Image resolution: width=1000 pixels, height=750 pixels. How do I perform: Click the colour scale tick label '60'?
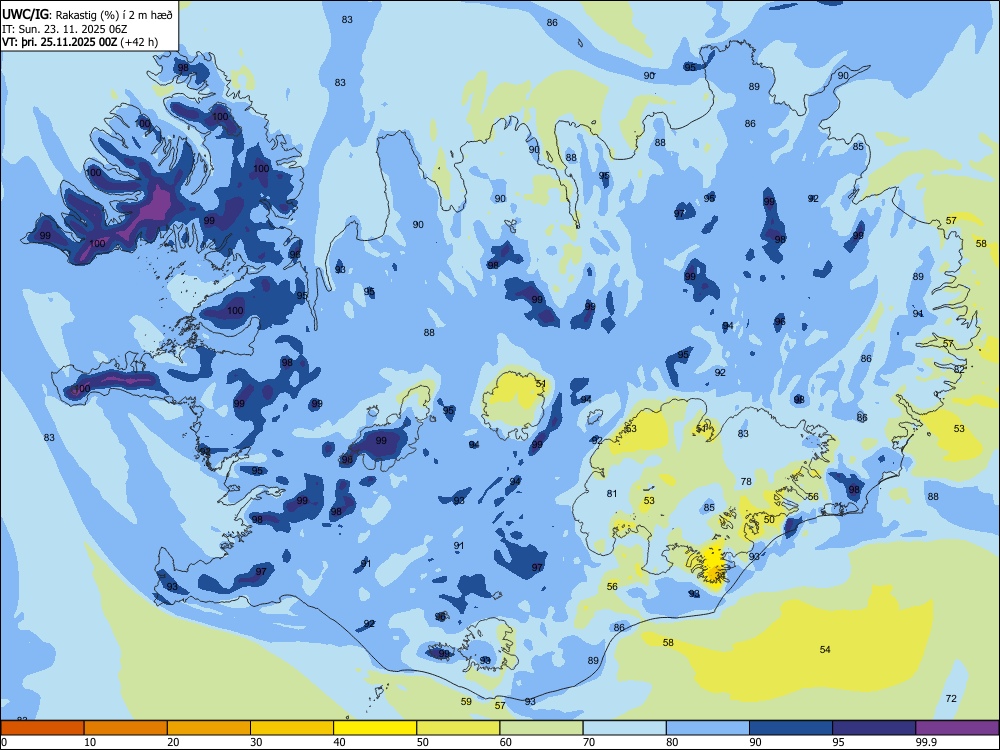pos(506,742)
